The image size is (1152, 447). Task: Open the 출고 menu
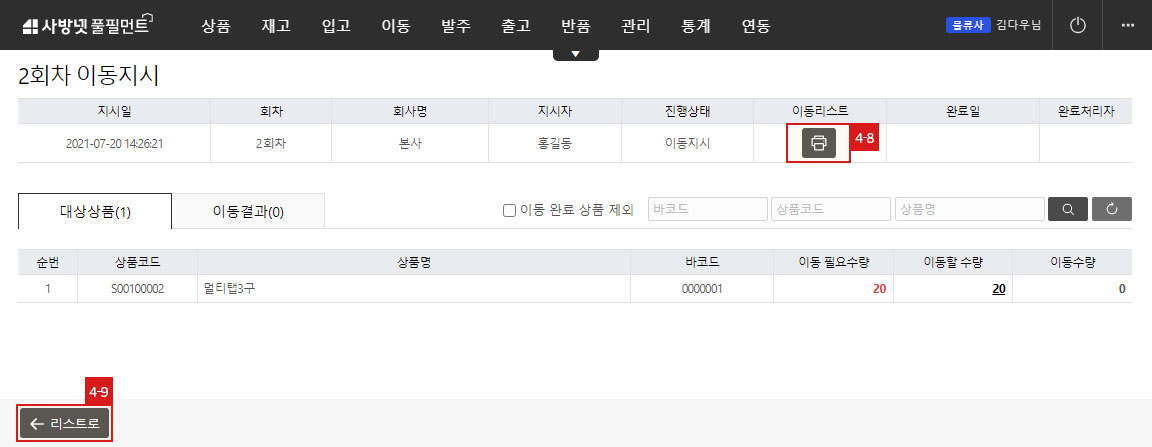[x=516, y=26]
